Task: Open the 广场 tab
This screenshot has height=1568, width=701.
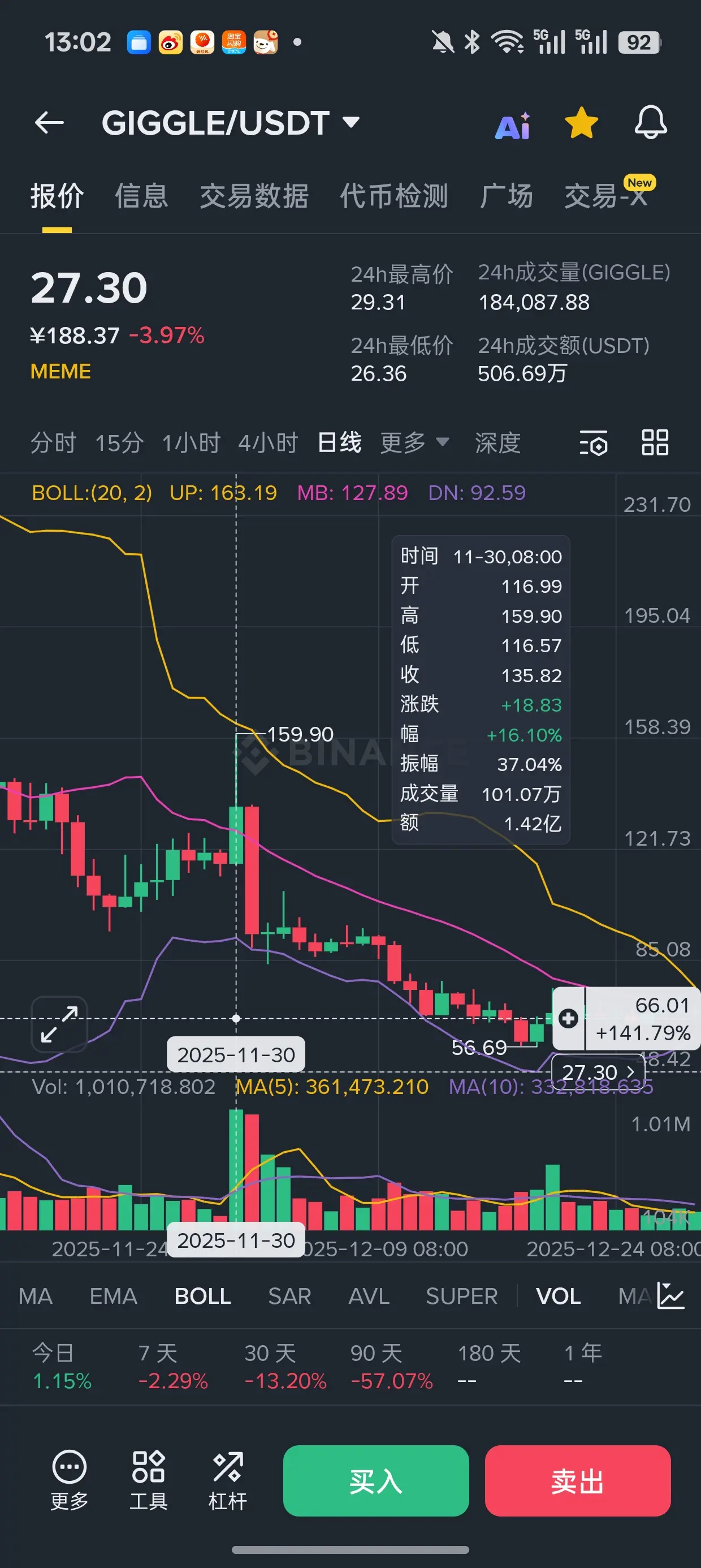Action: (507, 196)
